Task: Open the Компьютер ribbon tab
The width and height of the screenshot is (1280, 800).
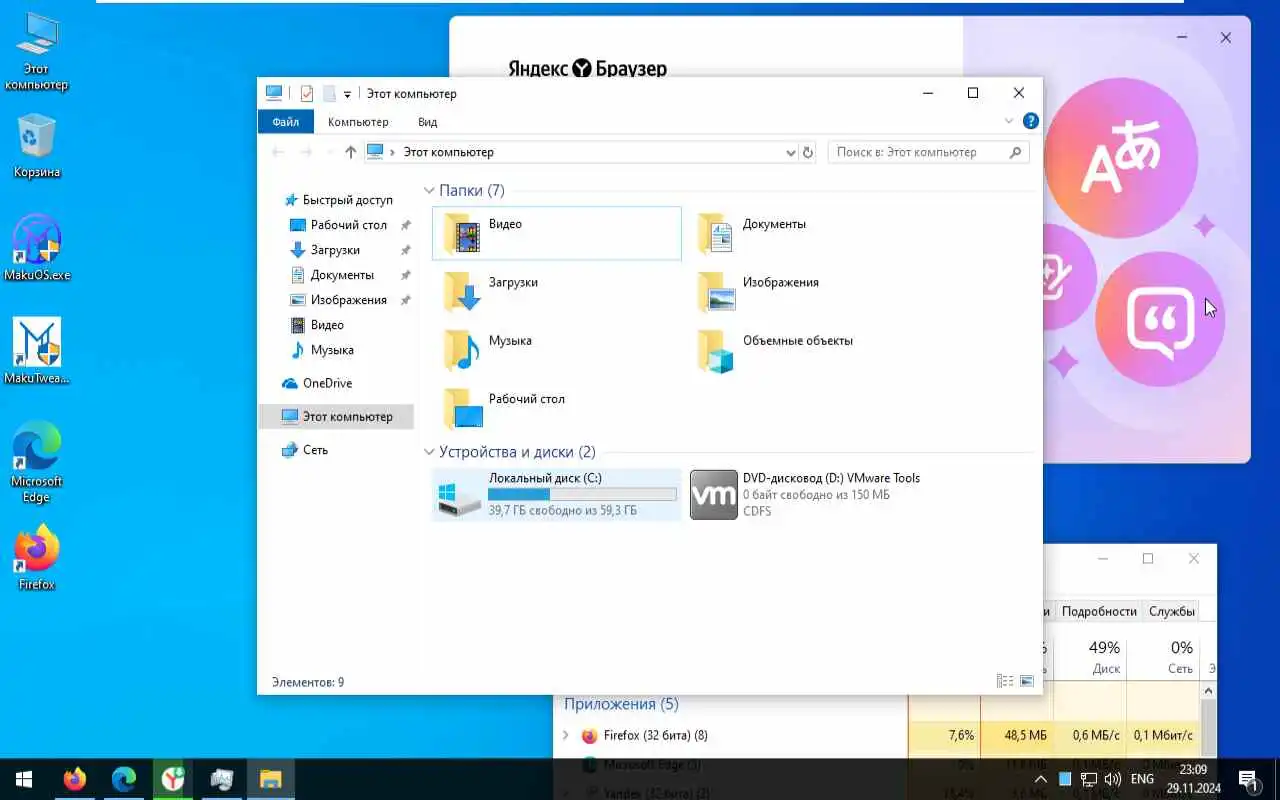Action: pos(358,122)
